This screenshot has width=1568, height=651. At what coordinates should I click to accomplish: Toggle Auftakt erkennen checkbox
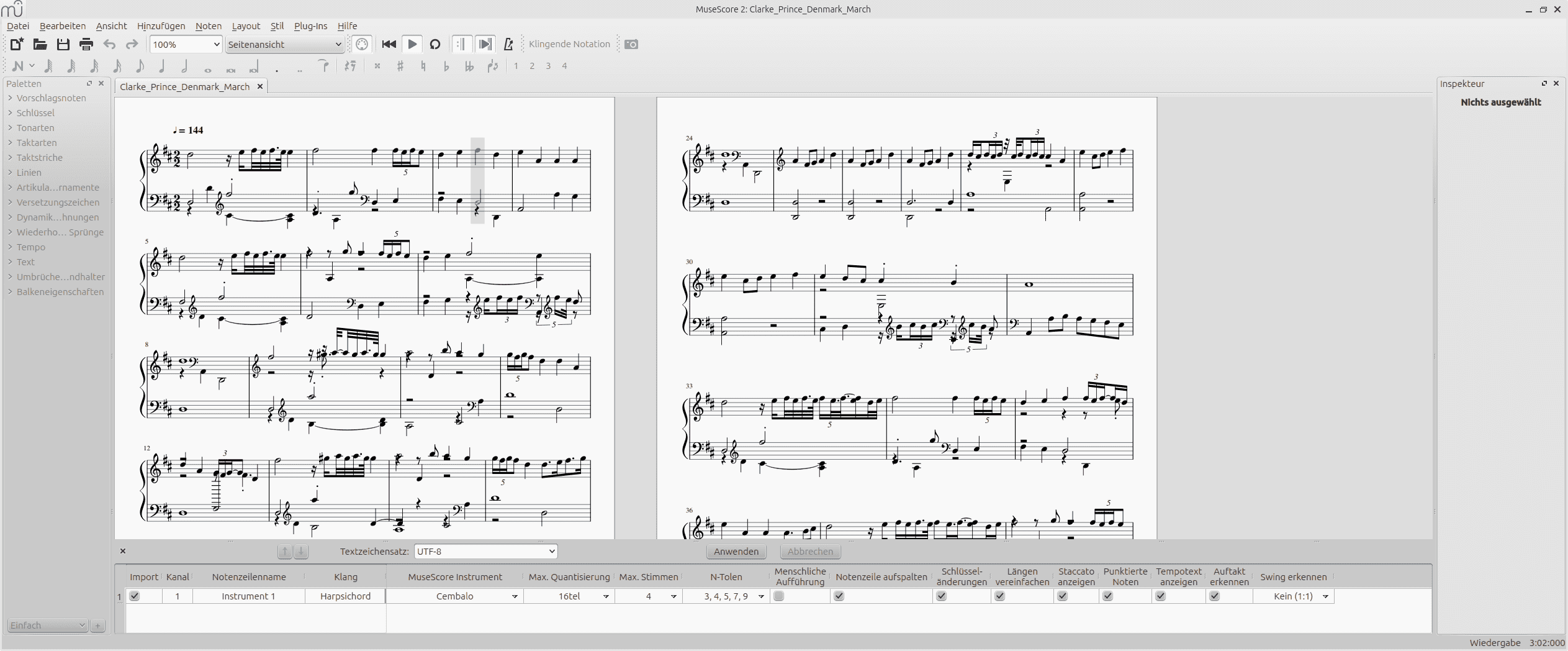click(1215, 596)
